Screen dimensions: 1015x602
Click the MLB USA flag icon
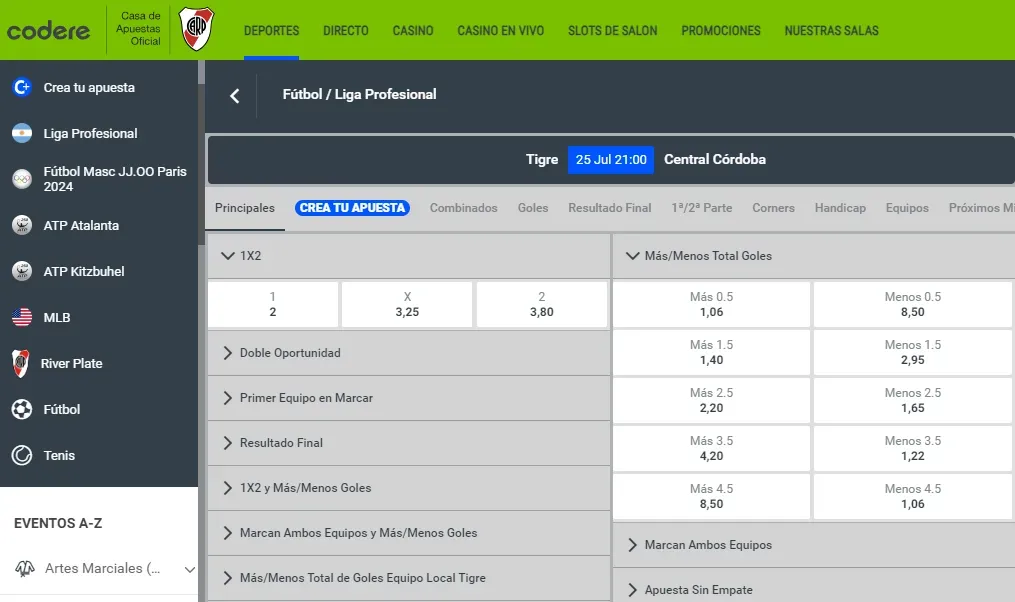pos(22,318)
